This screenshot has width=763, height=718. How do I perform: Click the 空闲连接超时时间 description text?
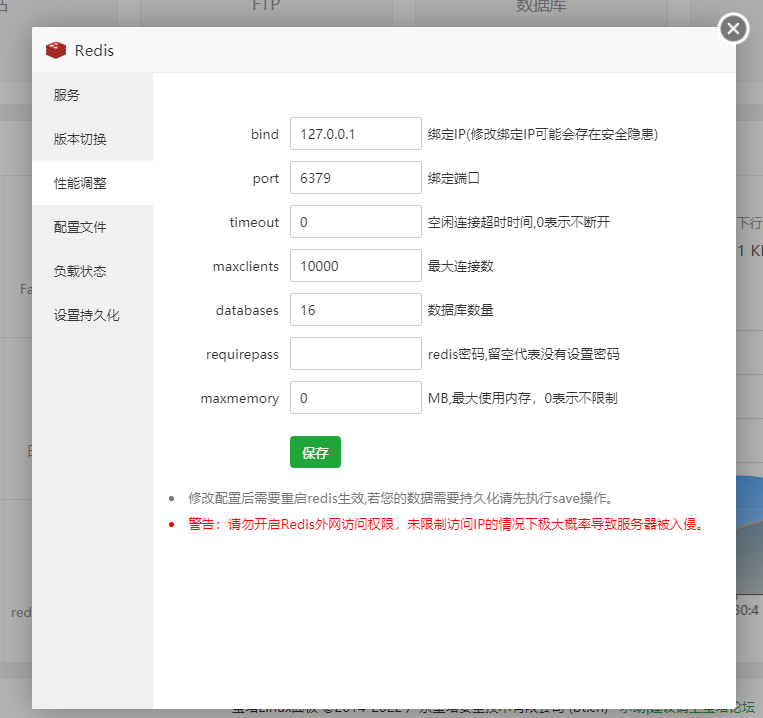click(519, 222)
